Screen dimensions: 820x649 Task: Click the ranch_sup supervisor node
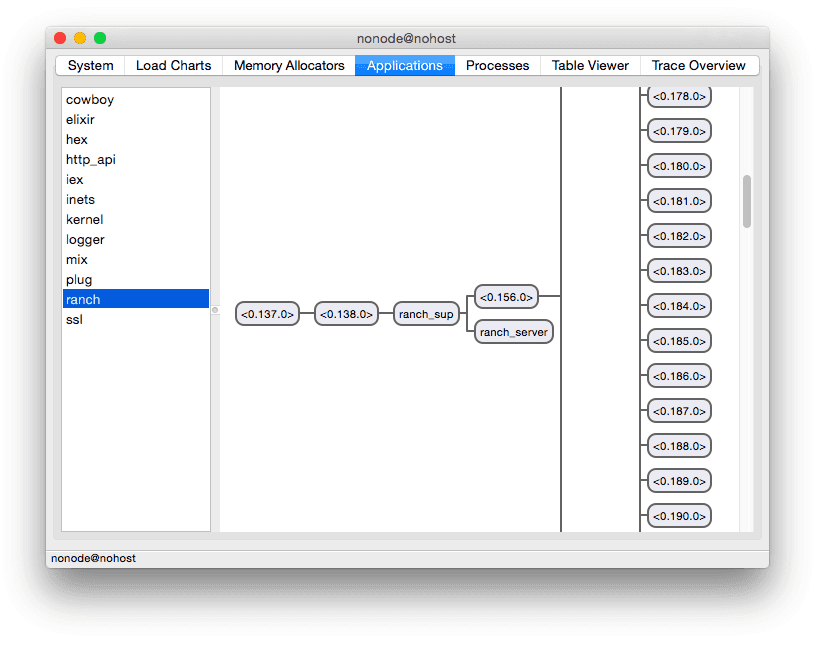(x=426, y=314)
